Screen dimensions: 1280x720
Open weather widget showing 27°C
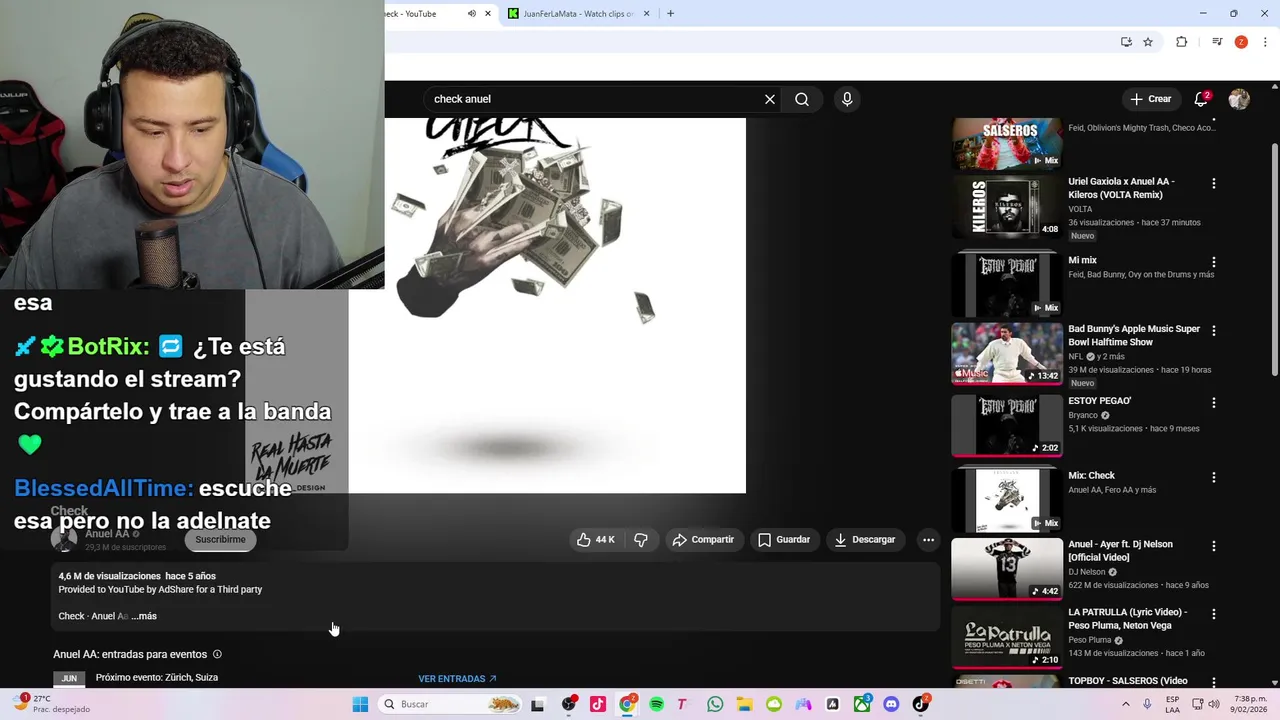pos(51,704)
